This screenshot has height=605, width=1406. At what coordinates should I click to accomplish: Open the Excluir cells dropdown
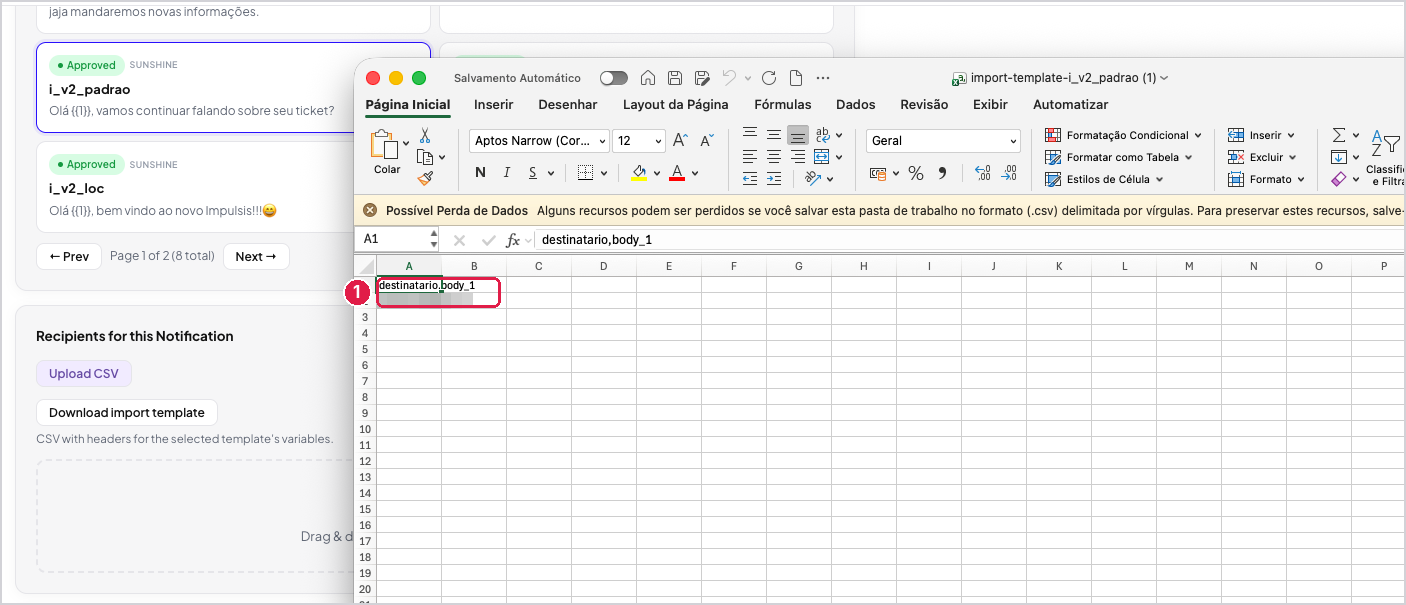(x=1262, y=157)
